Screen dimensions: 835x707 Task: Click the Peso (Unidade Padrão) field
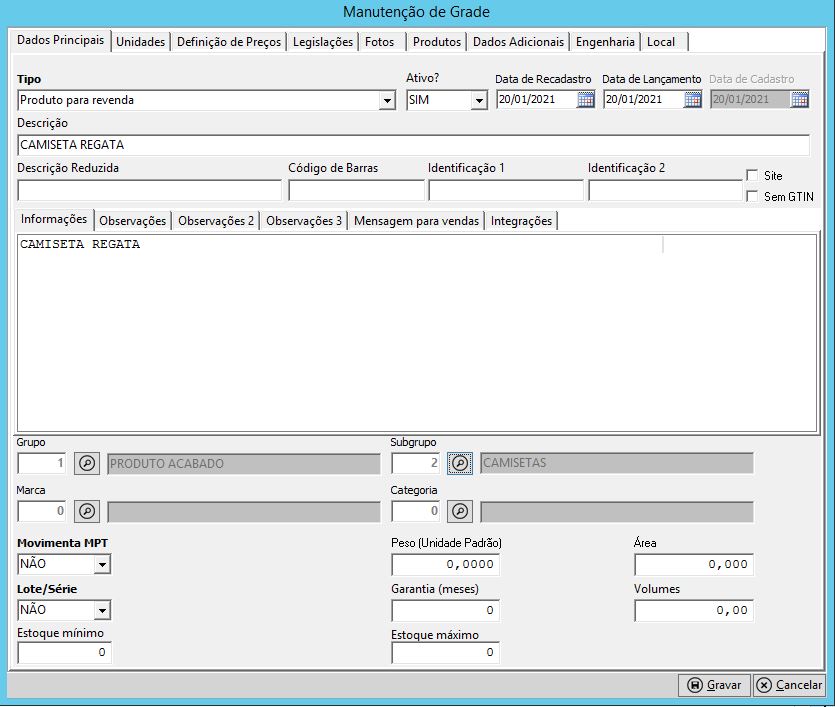pyautogui.click(x=445, y=564)
